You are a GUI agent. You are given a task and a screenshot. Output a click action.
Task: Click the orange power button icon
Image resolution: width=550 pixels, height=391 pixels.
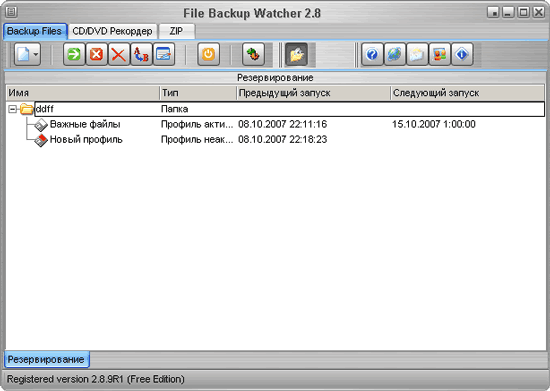click(x=209, y=54)
